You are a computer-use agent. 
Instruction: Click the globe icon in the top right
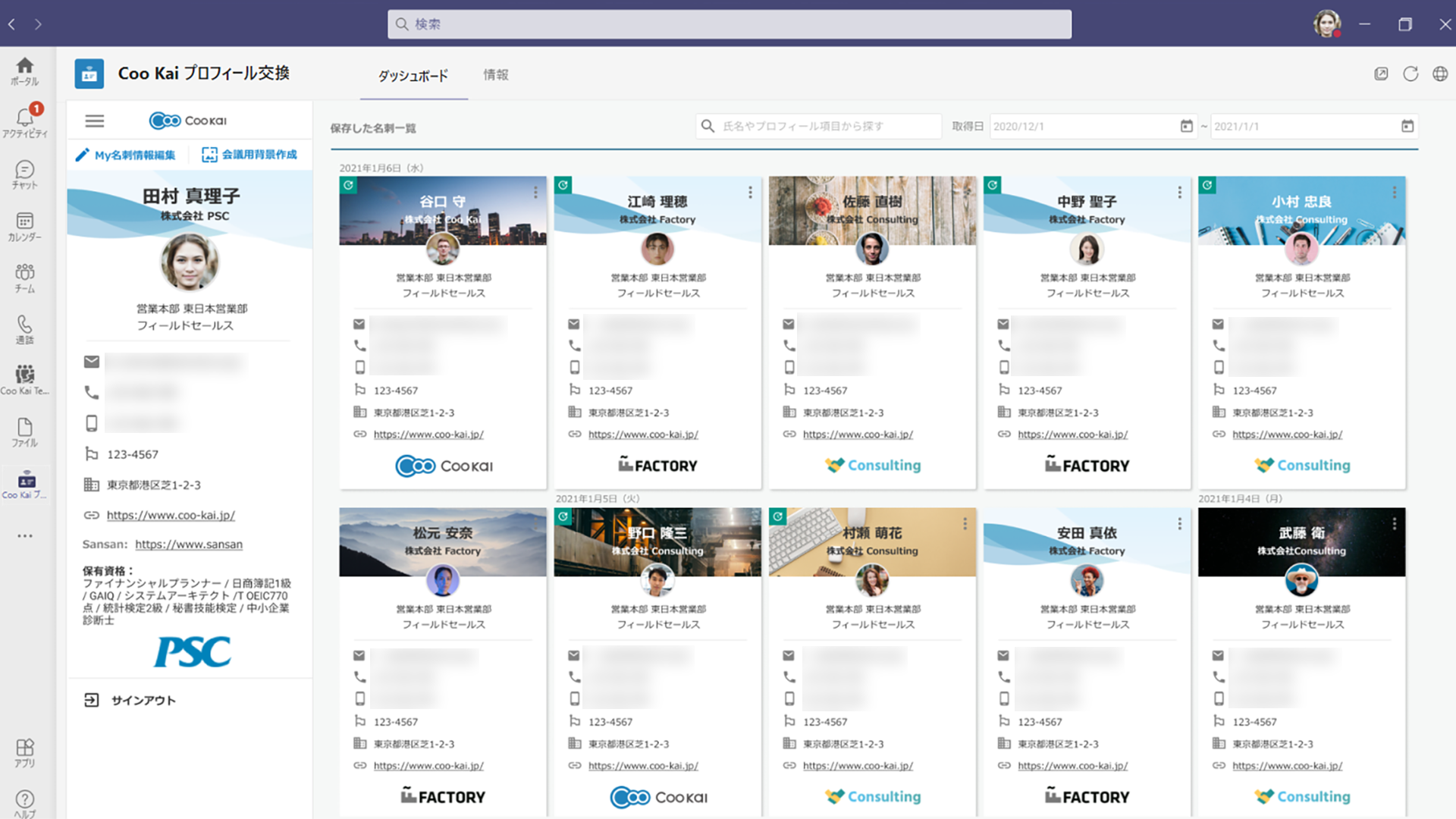1440,74
